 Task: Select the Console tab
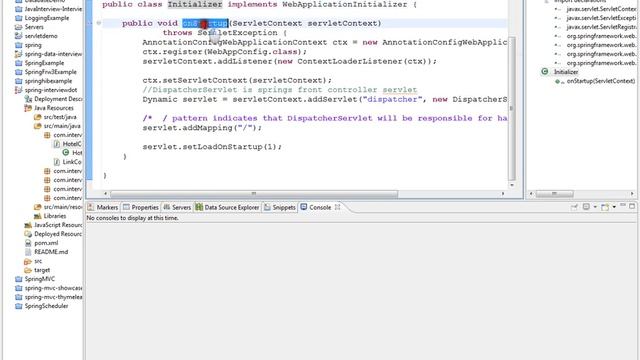click(316, 207)
